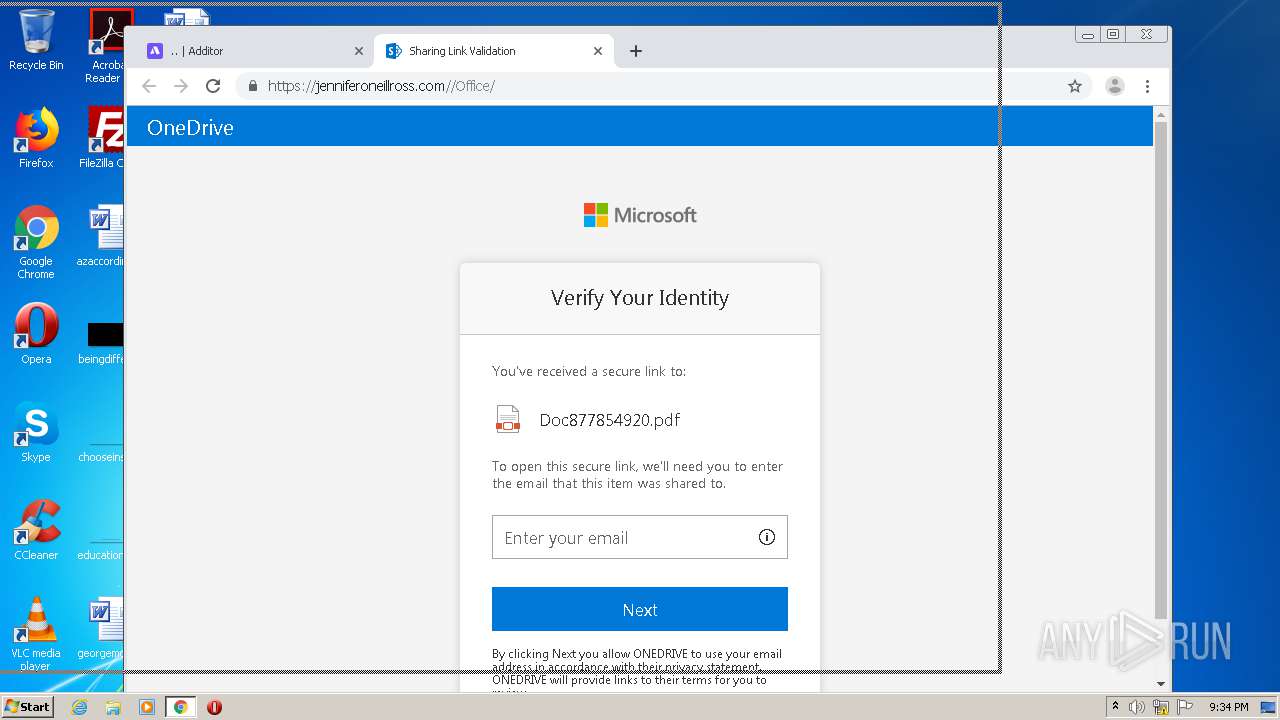Click the Next button

click(x=640, y=609)
